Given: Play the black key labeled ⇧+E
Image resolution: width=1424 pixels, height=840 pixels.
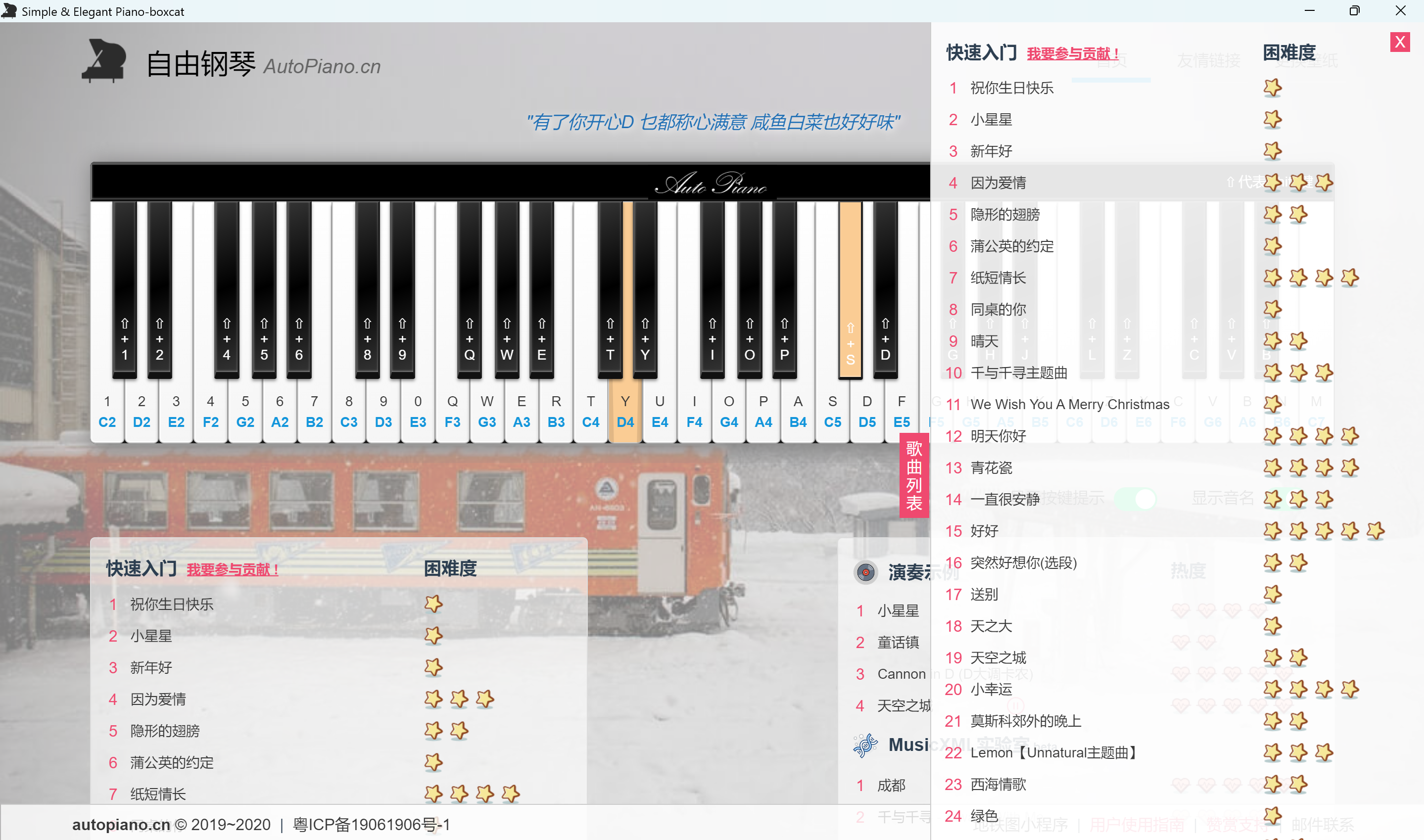Looking at the screenshot, I should tap(542, 289).
